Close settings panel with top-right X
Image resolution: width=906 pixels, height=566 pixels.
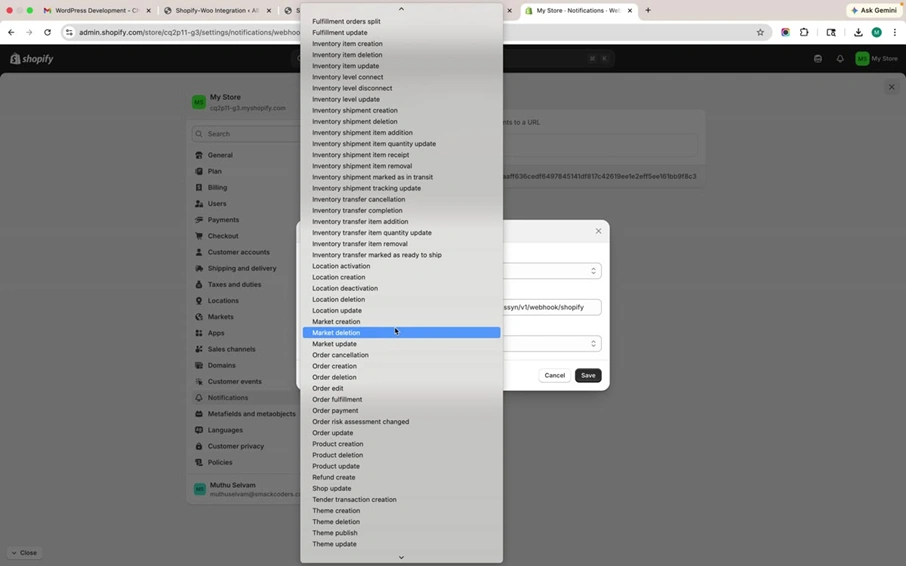(x=892, y=87)
